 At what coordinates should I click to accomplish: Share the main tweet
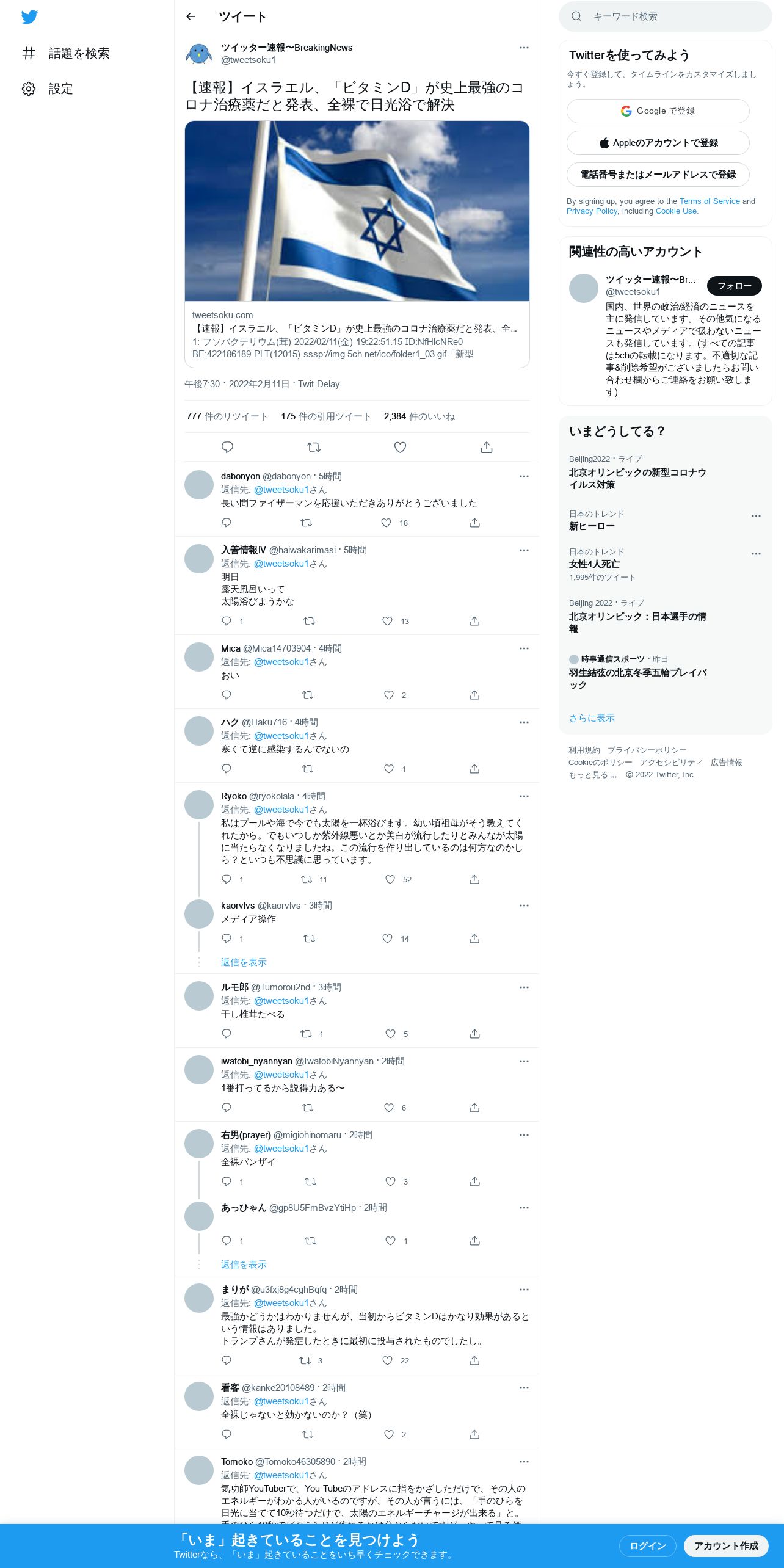[486, 448]
